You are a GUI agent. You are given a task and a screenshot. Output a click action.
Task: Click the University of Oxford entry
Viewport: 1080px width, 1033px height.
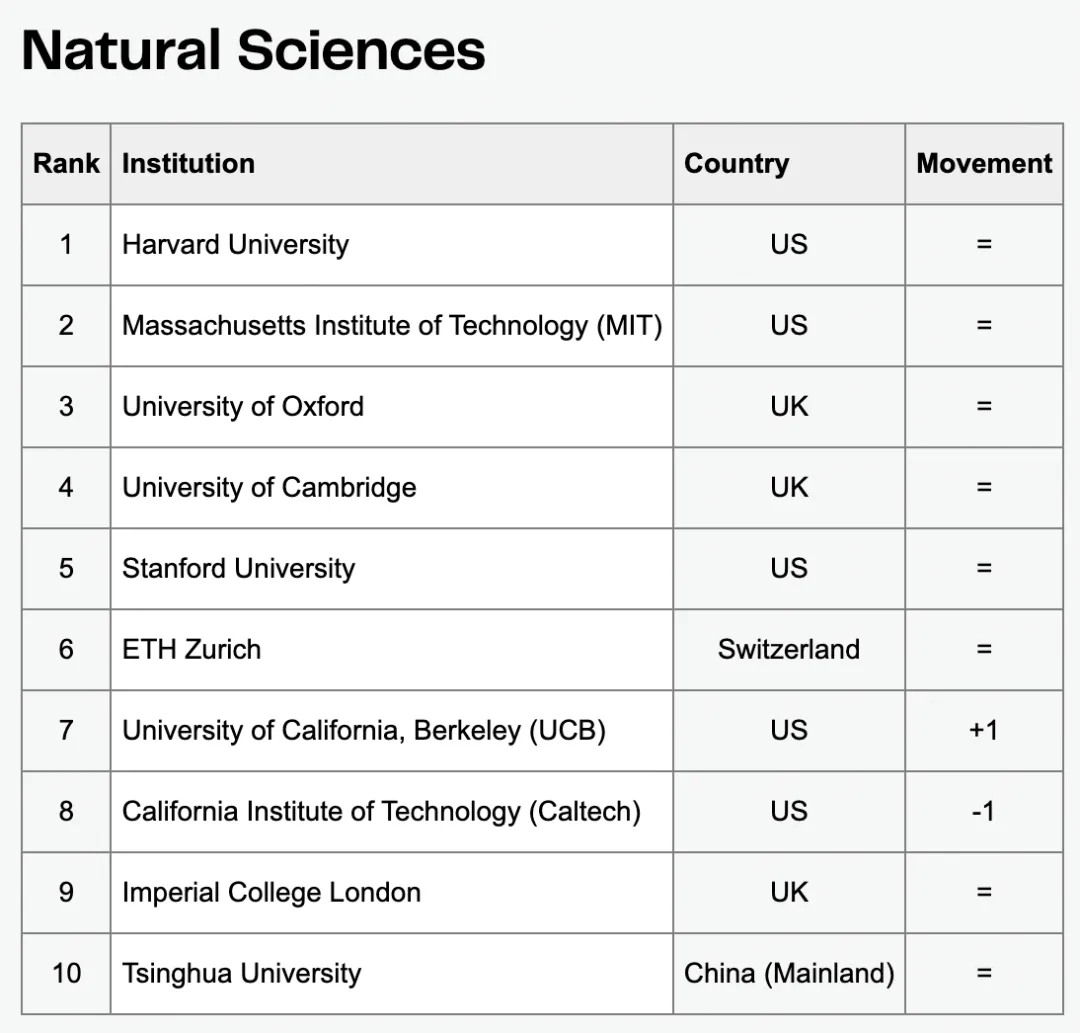click(x=243, y=407)
